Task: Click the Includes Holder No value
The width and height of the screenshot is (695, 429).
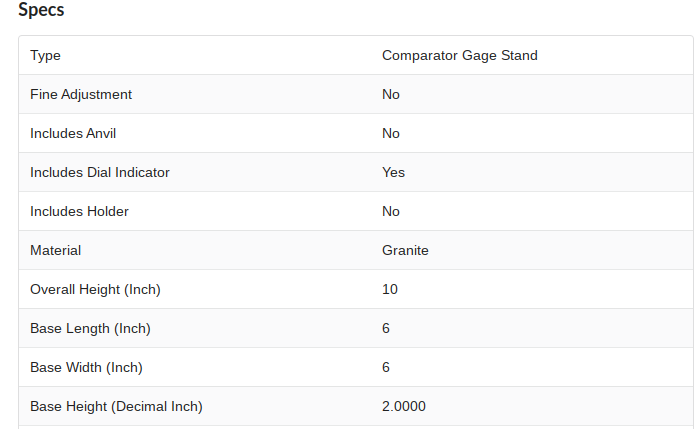Action: (391, 212)
